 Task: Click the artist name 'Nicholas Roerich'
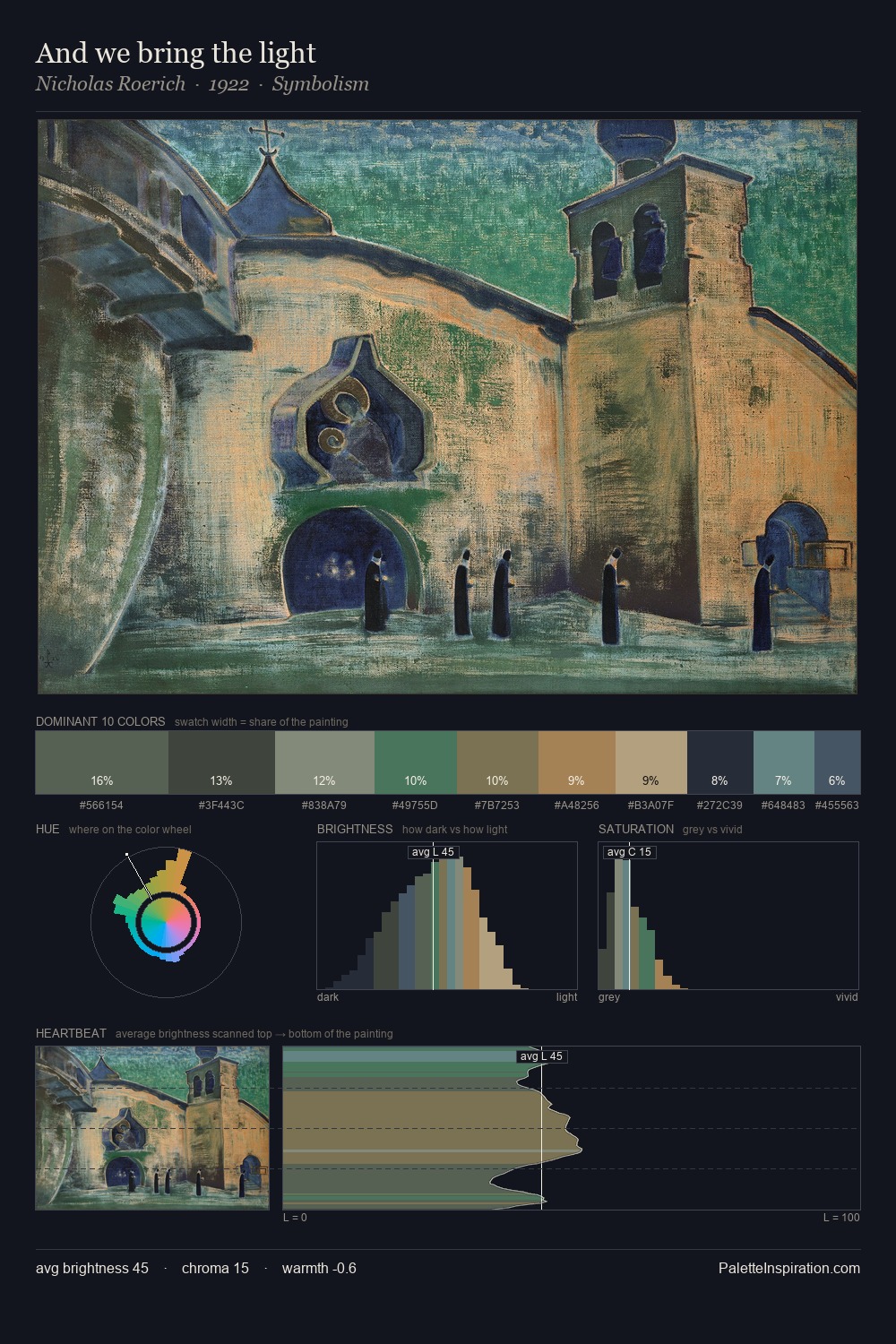coord(110,84)
